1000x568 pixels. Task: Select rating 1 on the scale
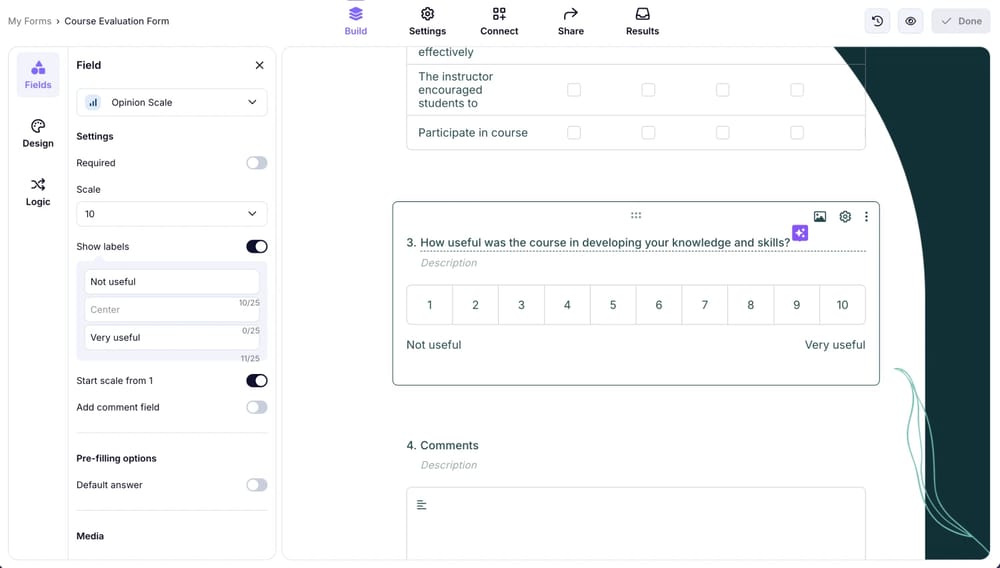pos(430,305)
